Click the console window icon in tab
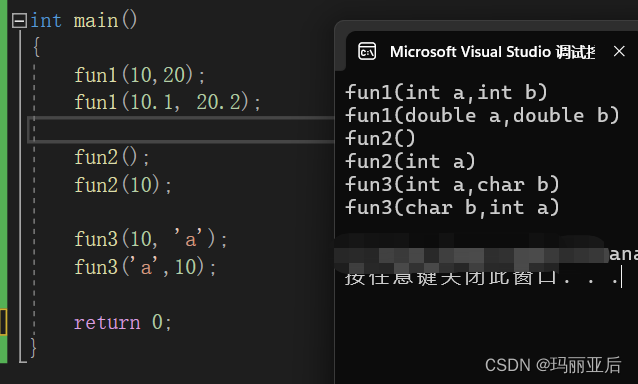Viewport: 638px width, 384px height. pos(367,52)
